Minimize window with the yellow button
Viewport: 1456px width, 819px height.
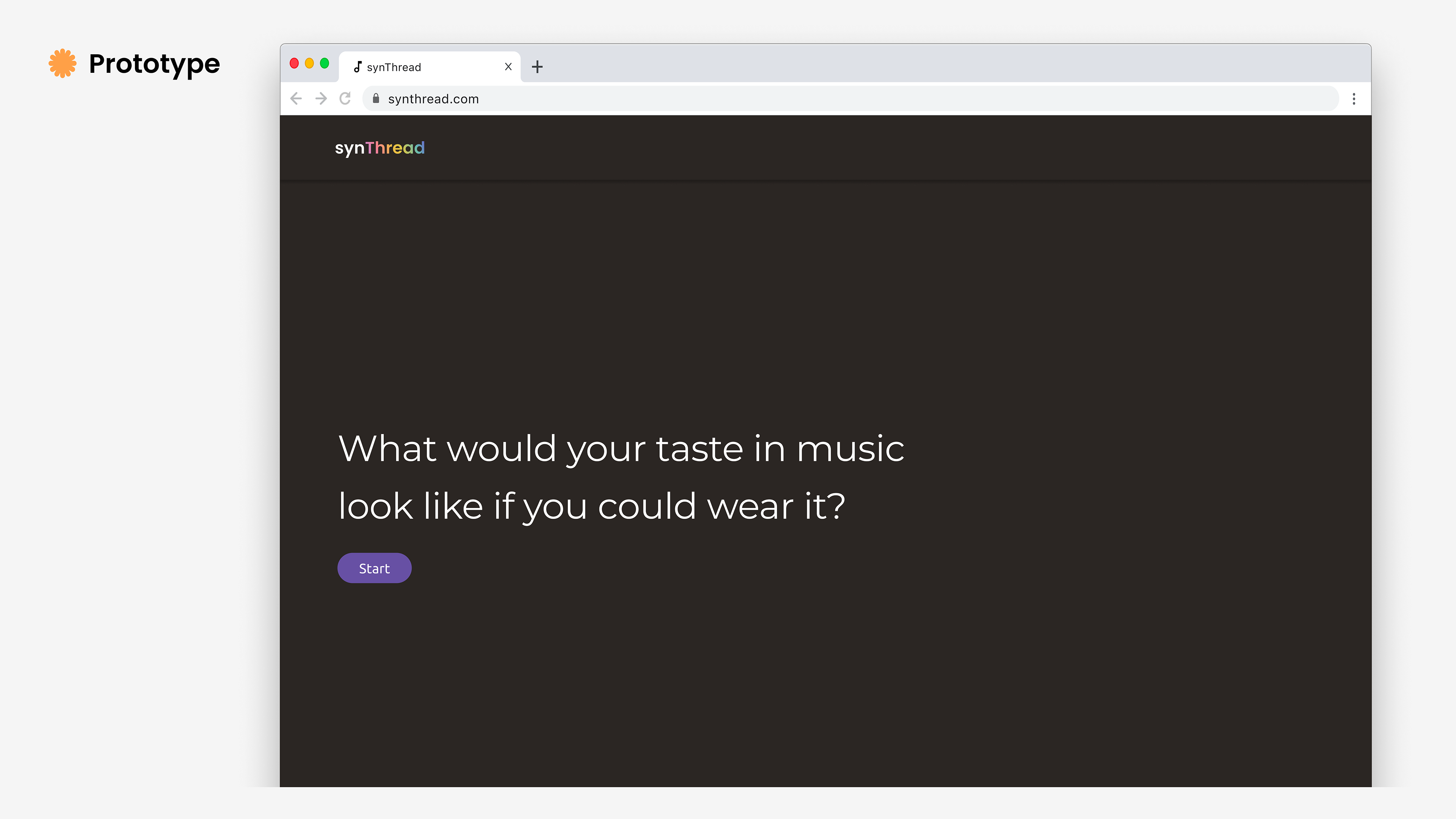pos(309,63)
